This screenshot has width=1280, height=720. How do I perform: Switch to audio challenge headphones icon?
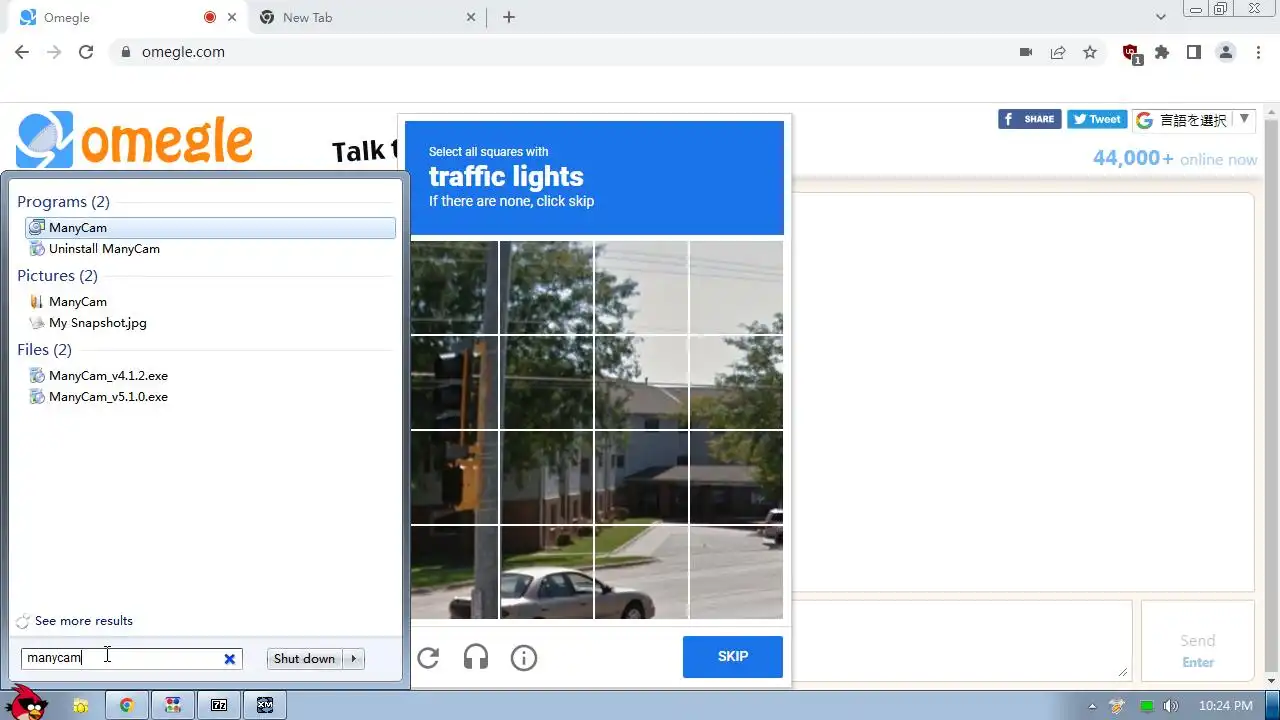pyautogui.click(x=476, y=657)
